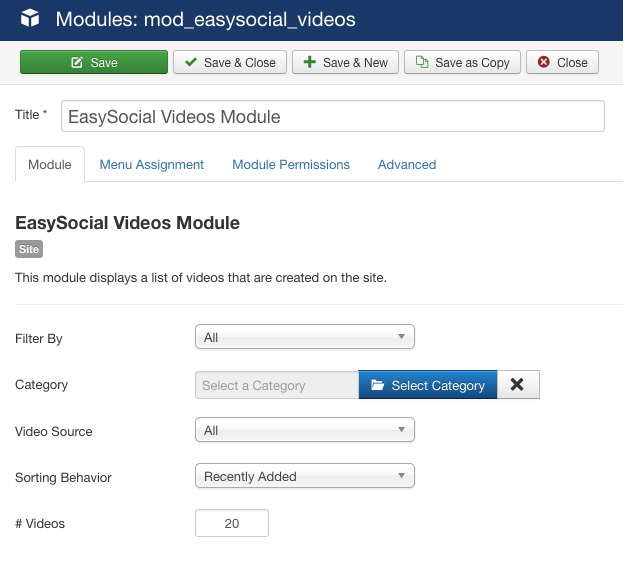Click the Video Source label

54,431
